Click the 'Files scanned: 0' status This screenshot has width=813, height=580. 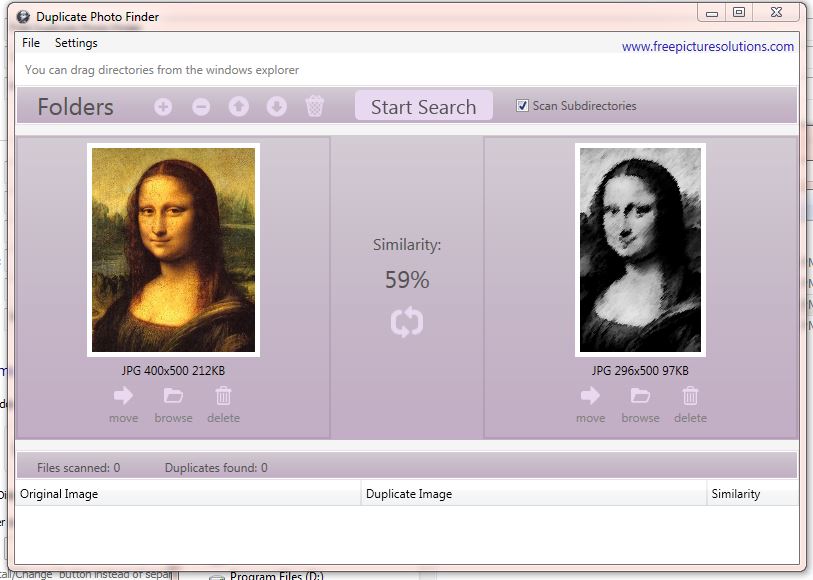(x=78, y=468)
